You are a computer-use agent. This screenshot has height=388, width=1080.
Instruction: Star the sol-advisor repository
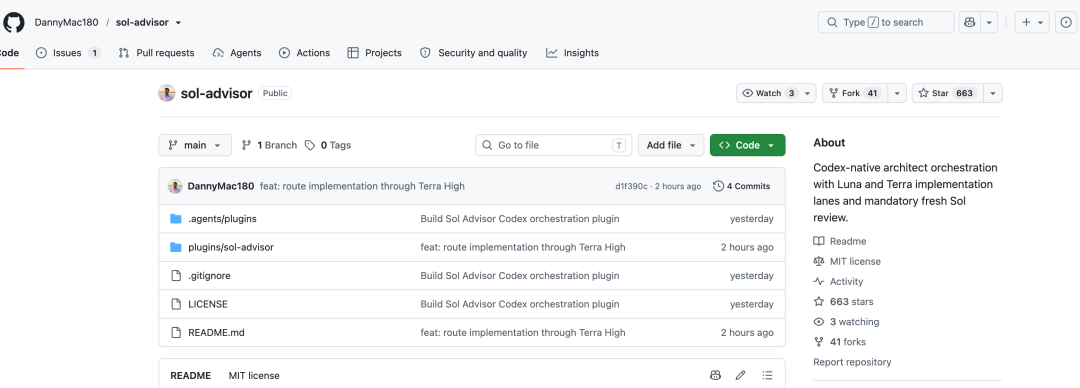[948, 93]
